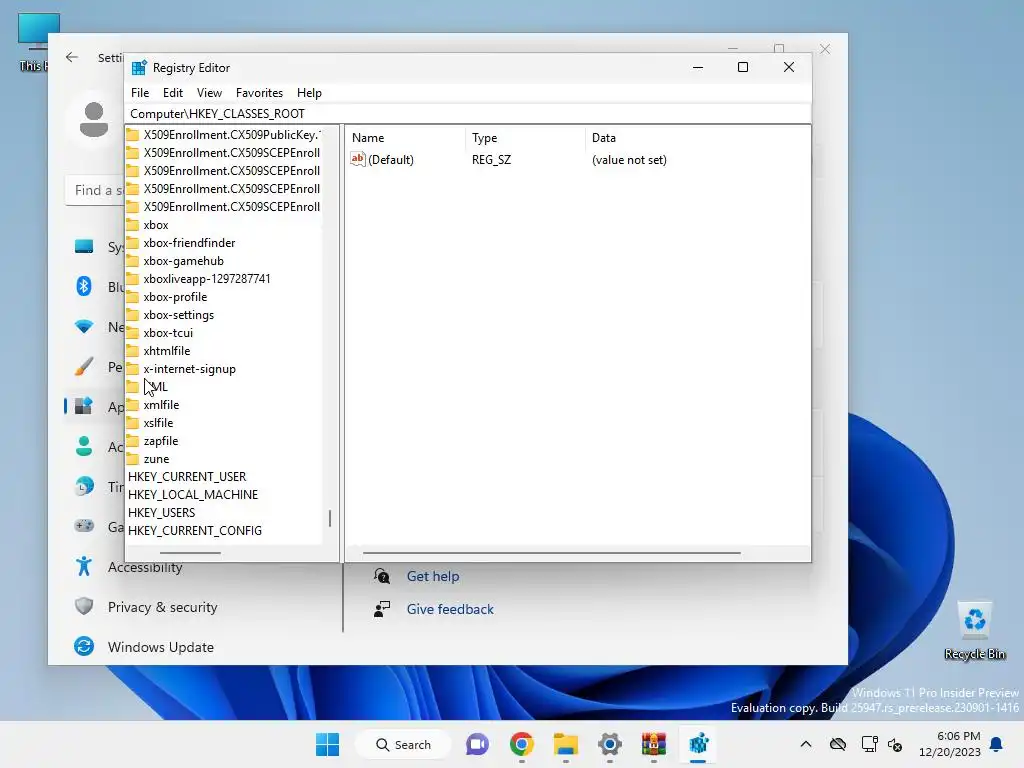Click the network Wi-Fi icon in Settings sidebar

tap(84, 326)
